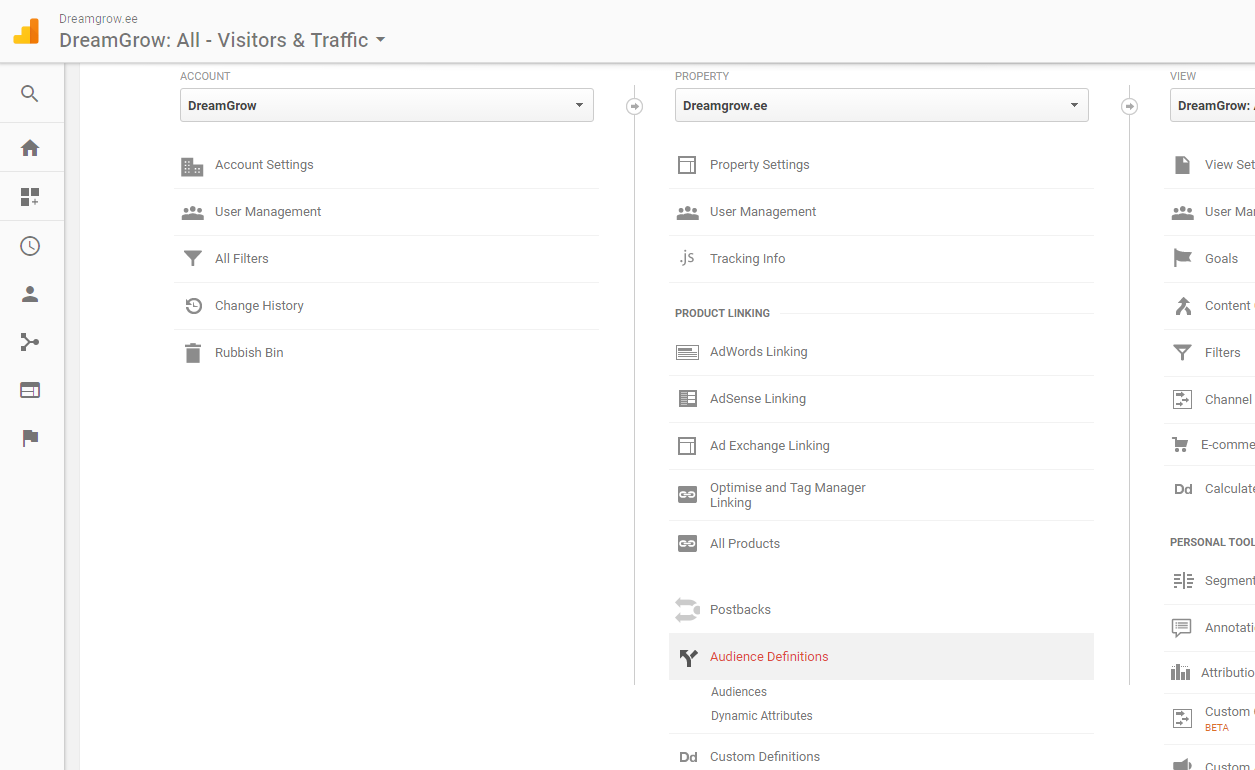Image resolution: width=1255 pixels, height=770 pixels.
Task: Open Acquisition branching icon in sidebar
Action: pyautogui.click(x=30, y=342)
